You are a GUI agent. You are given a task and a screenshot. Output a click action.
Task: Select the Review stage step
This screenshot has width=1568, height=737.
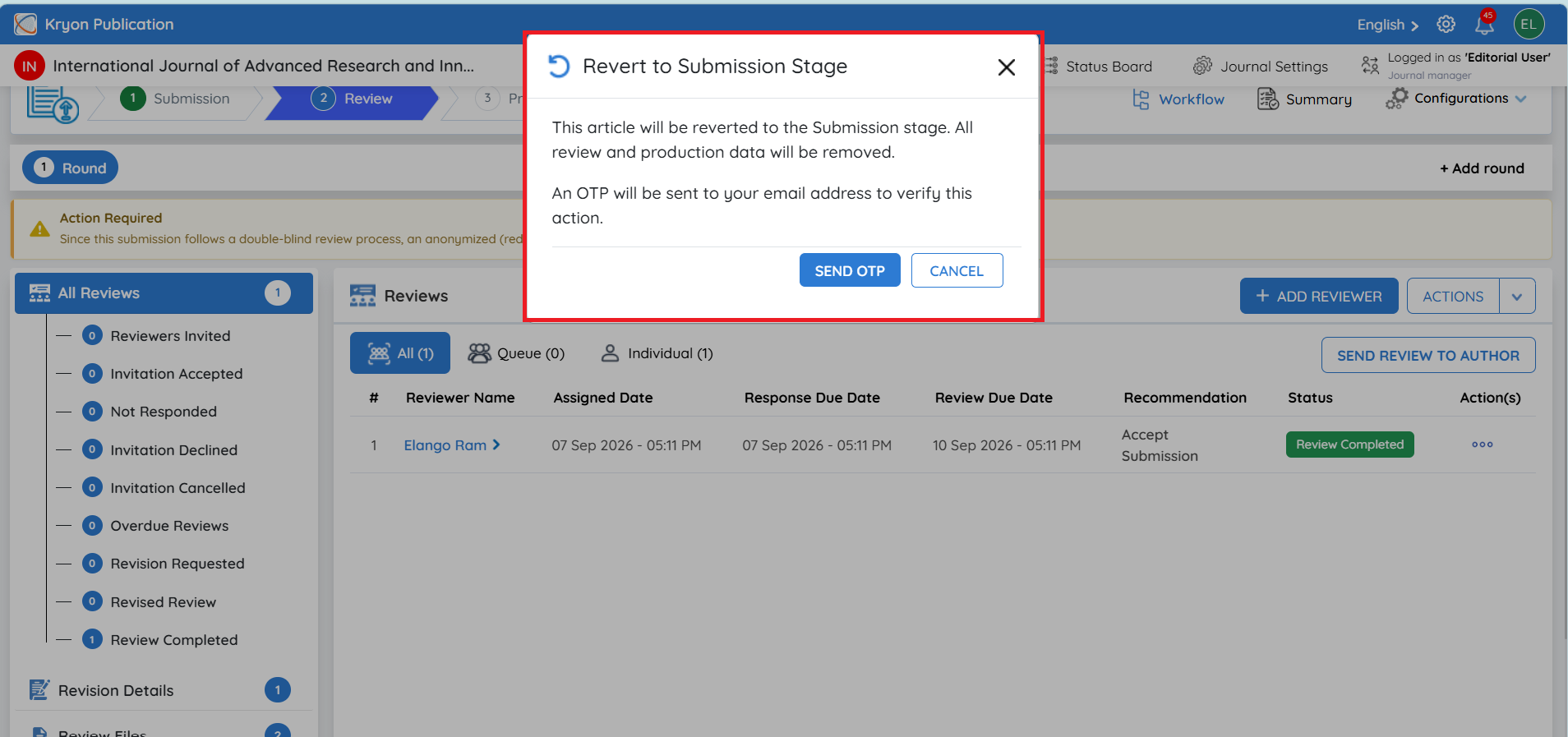pyautogui.click(x=352, y=99)
